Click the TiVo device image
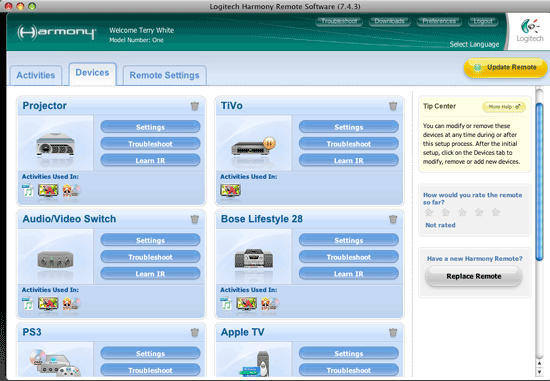 253,147
